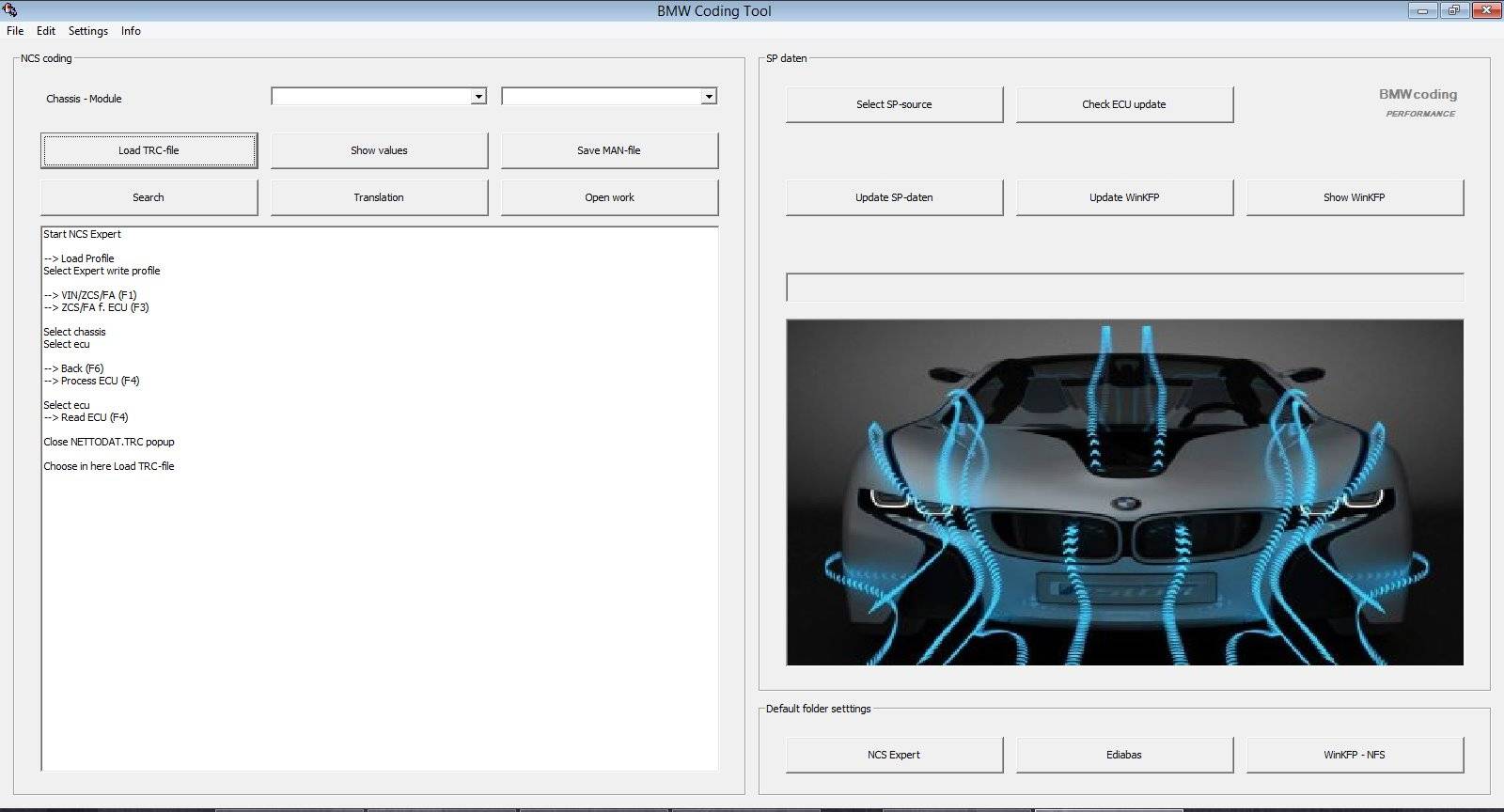The height and width of the screenshot is (812, 1504).
Task: Click inside the NCS instructions text area
Action: coord(379,498)
